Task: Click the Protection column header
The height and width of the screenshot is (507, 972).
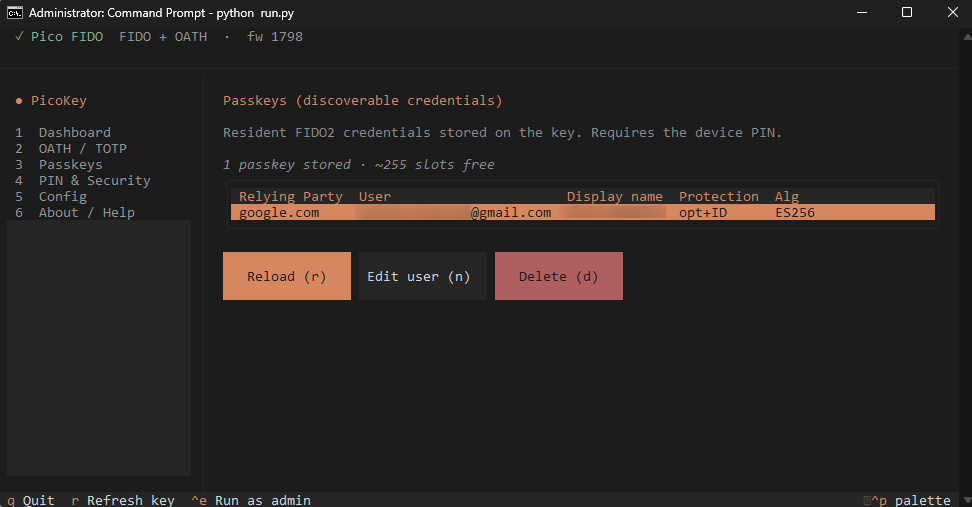Action: point(718,196)
